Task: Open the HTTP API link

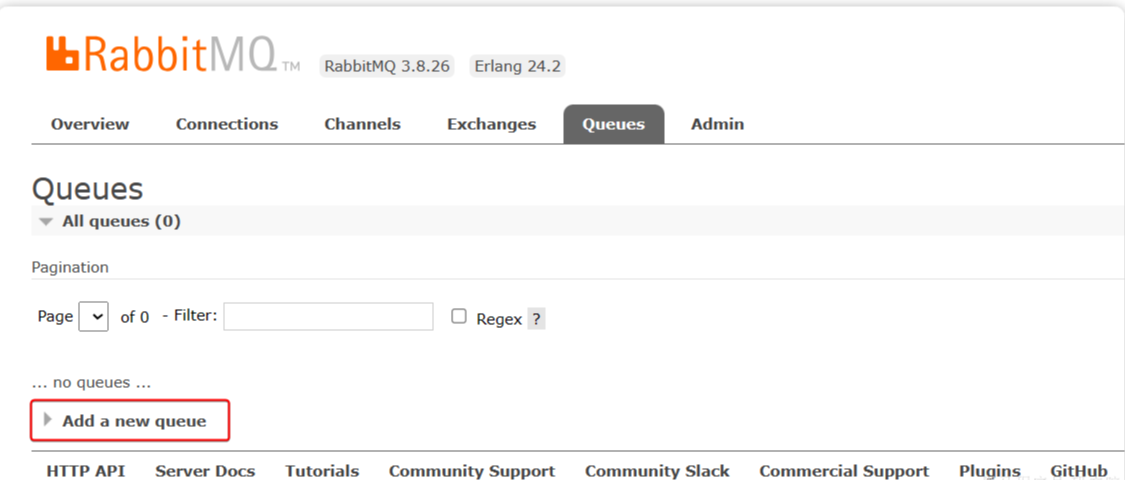Action: (85, 471)
